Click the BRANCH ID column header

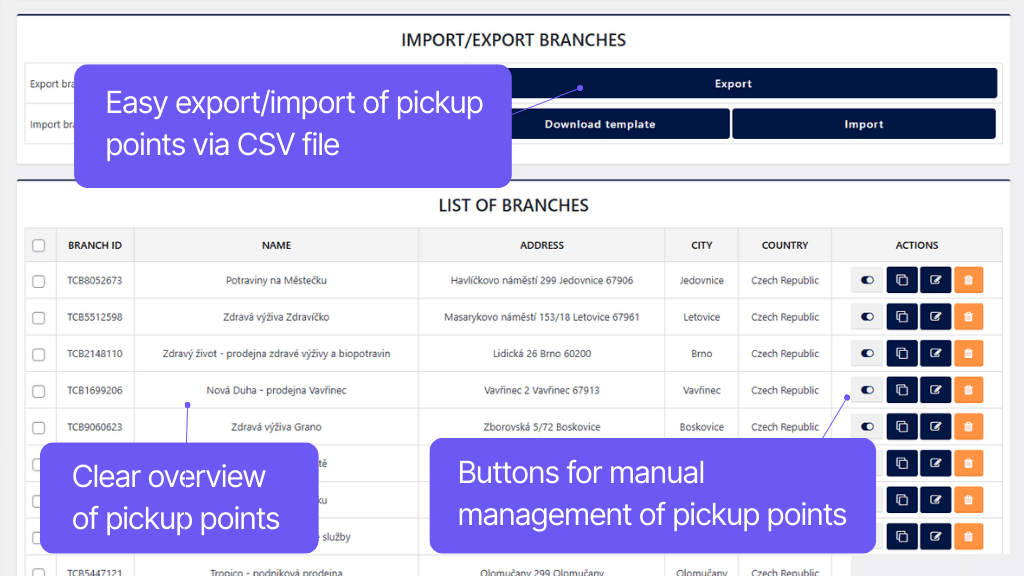tap(95, 246)
